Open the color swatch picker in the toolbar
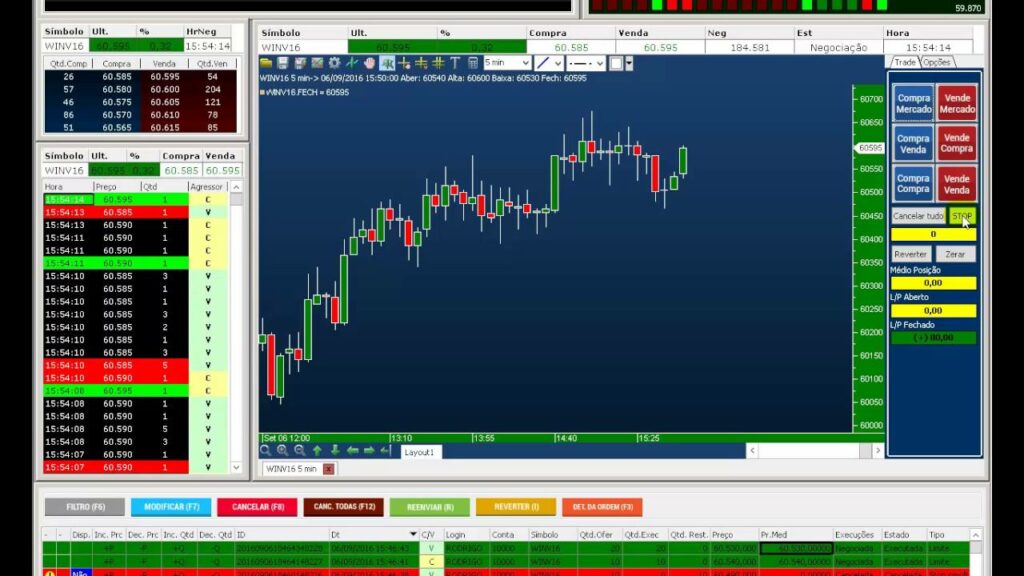Viewport: 1024px width, 576px height. (x=617, y=64)
